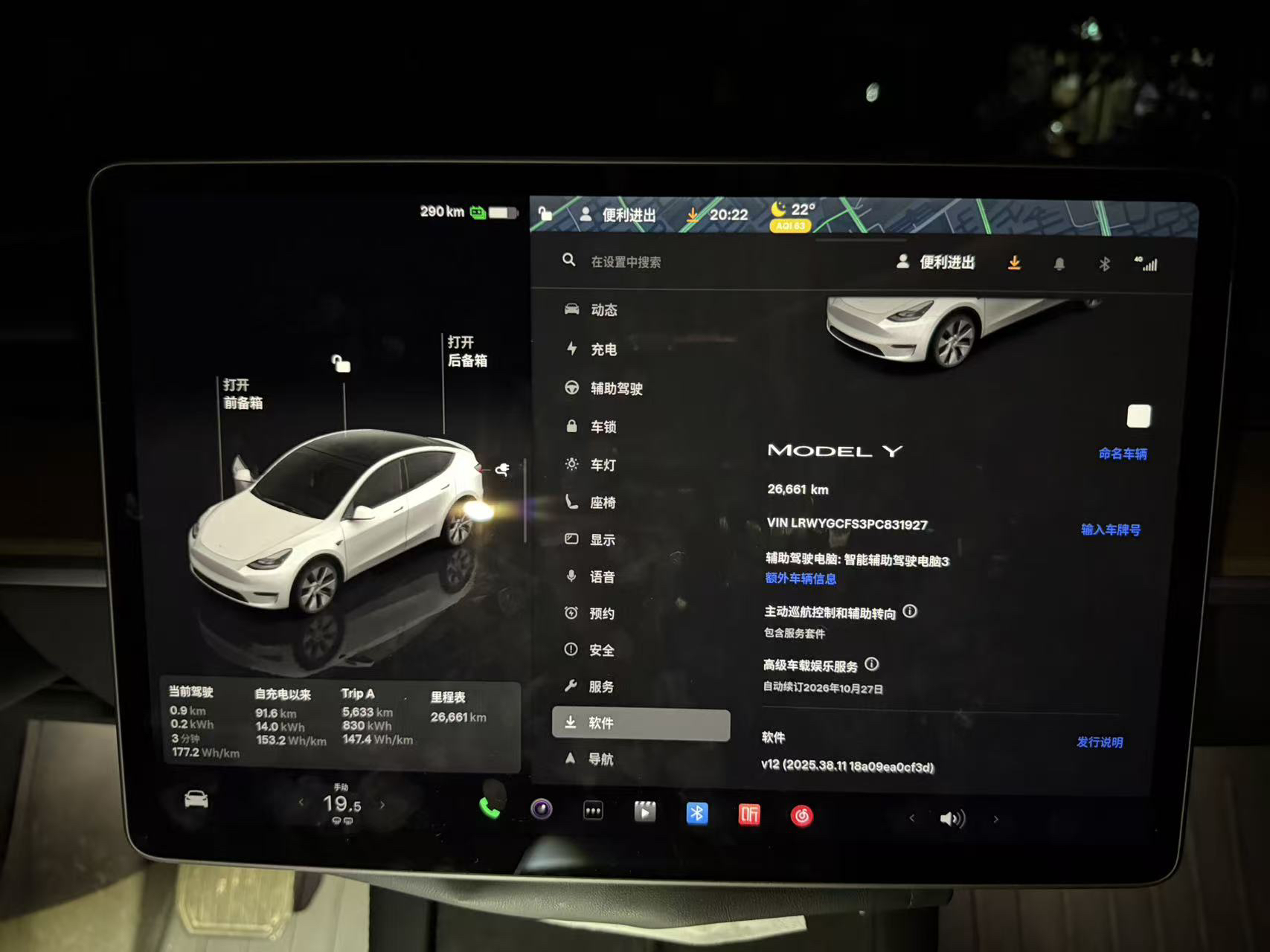The width and height of the screenshot is (1270, 952).
Task: Open the dashcam camera app
Action: point(542,809)
